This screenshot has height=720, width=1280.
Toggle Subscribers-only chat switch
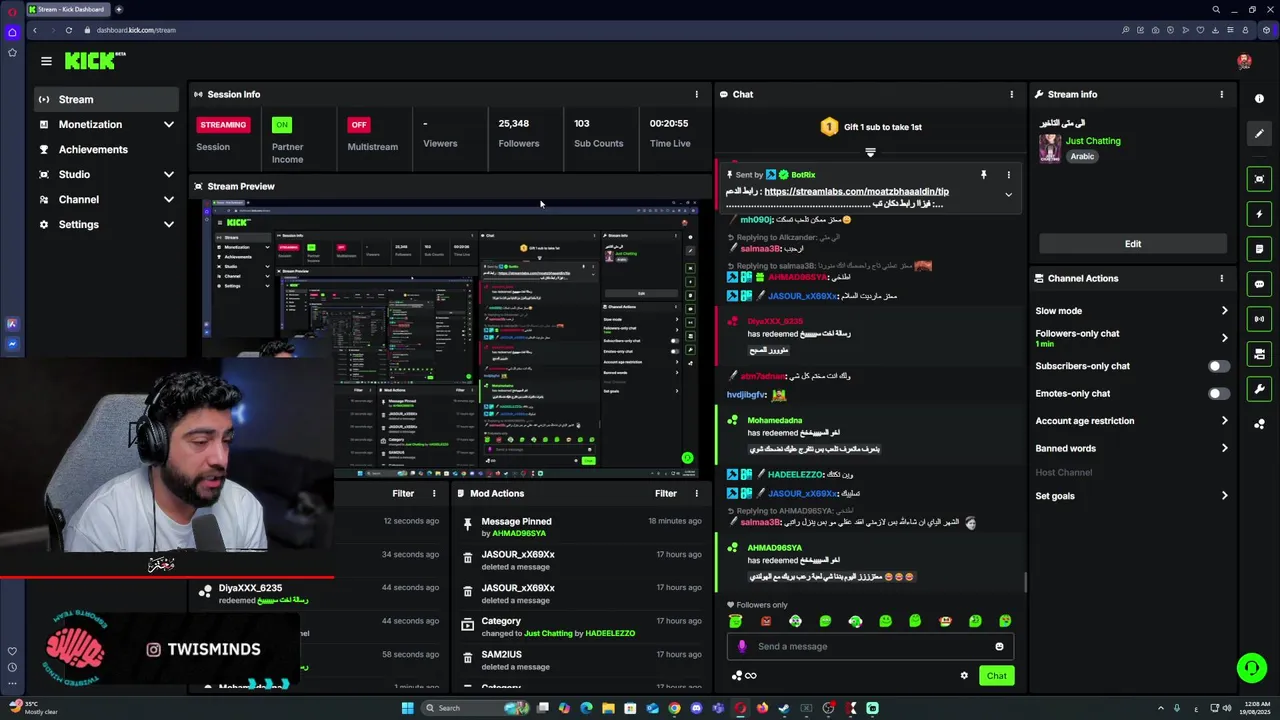coord(1218,366)
